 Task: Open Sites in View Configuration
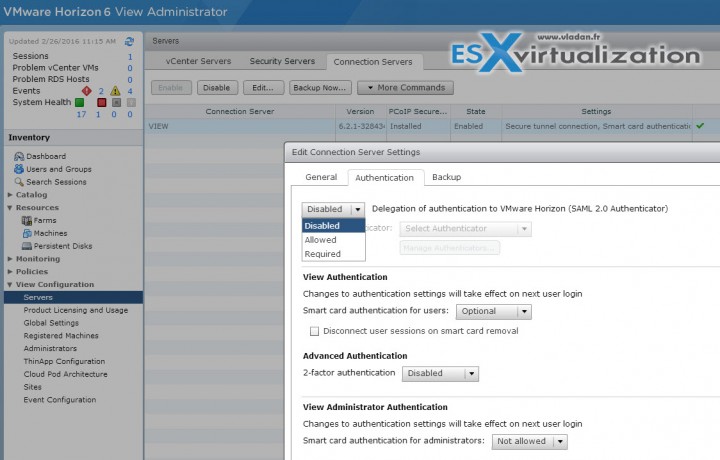coord(33,387)
